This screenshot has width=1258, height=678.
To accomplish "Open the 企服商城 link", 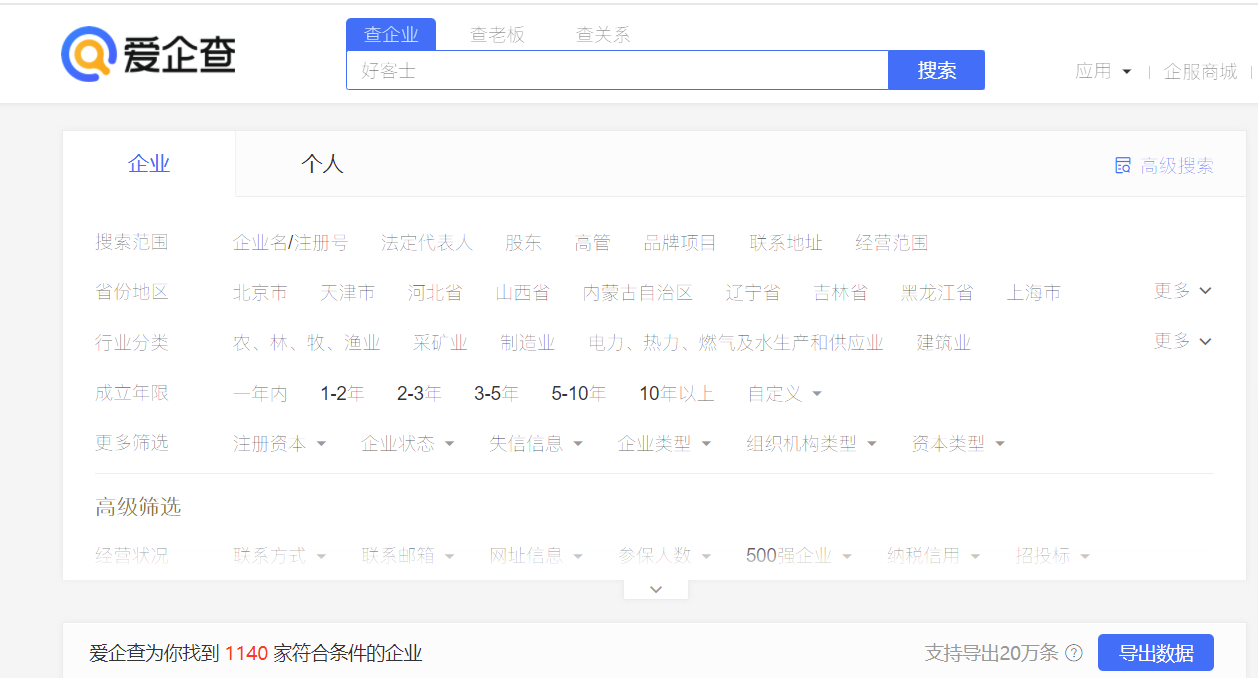I will pyautogui.click(x=1200, y=71).
